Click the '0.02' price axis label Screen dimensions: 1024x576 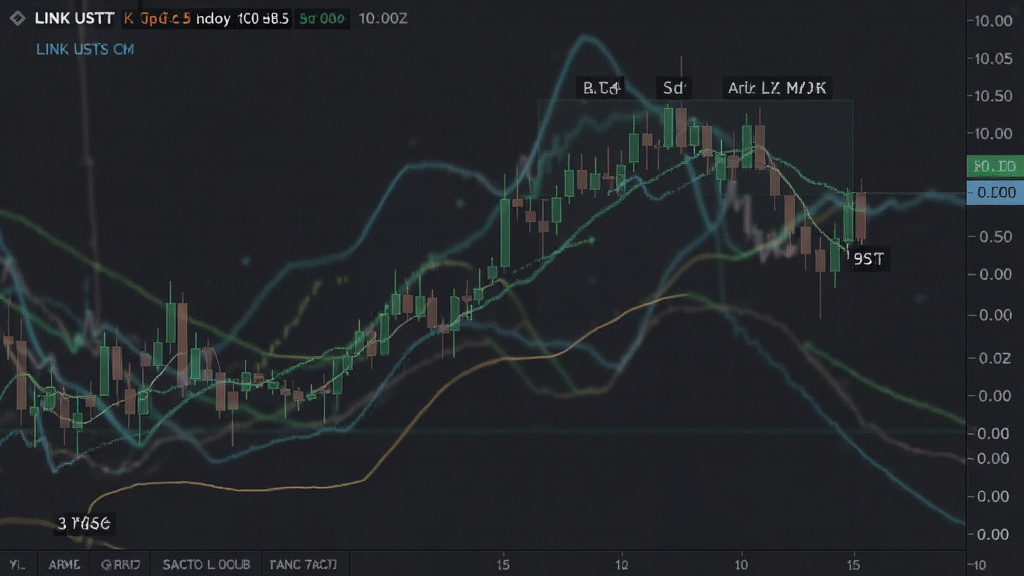click(x=995, y=358)
